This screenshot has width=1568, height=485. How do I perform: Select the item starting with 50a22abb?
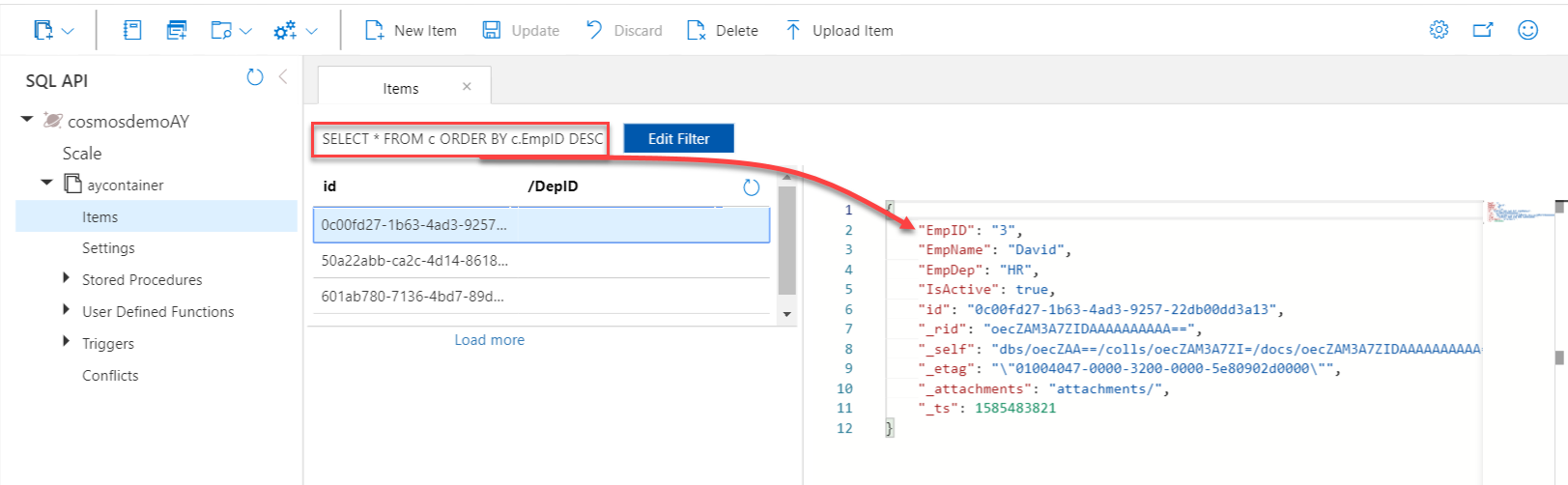coord(414,261)
